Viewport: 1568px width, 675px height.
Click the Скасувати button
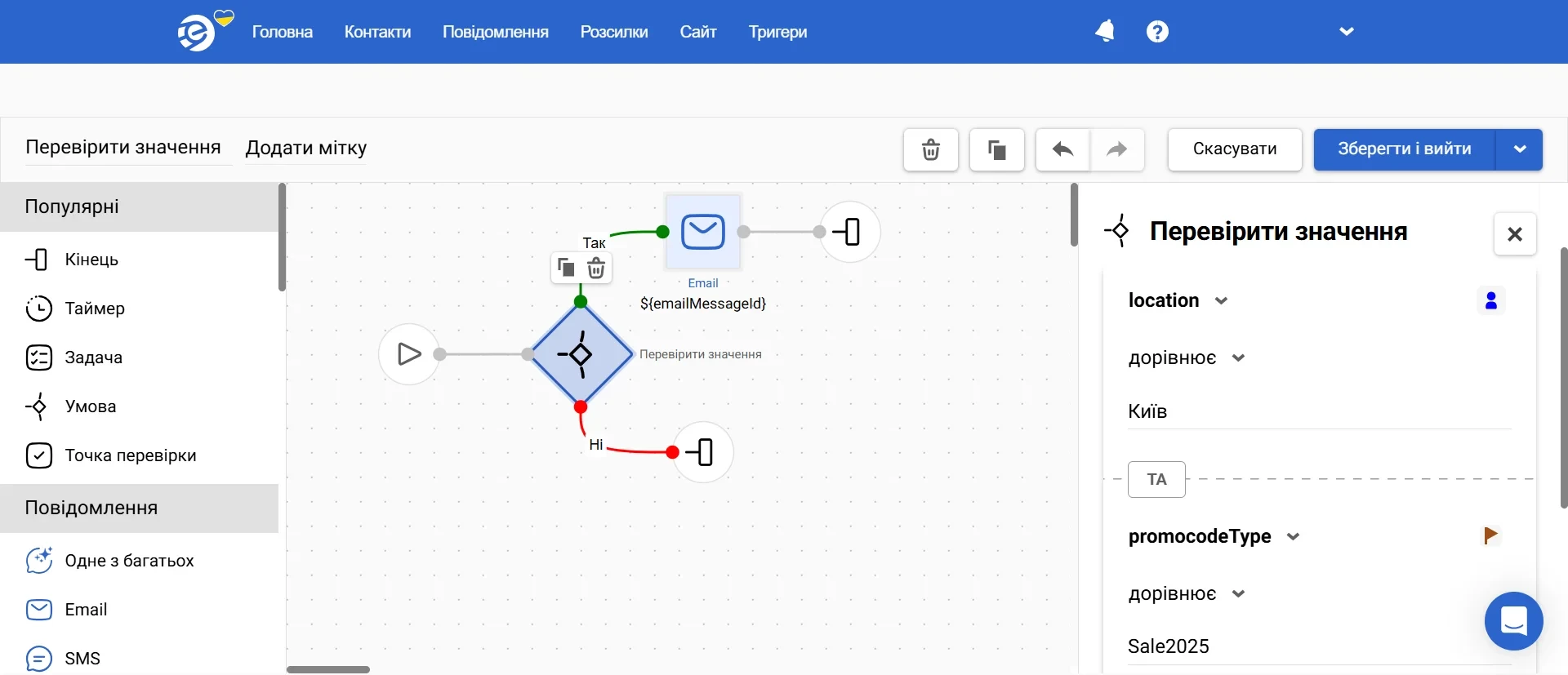pyautogui.click(x=1235, y=149)
